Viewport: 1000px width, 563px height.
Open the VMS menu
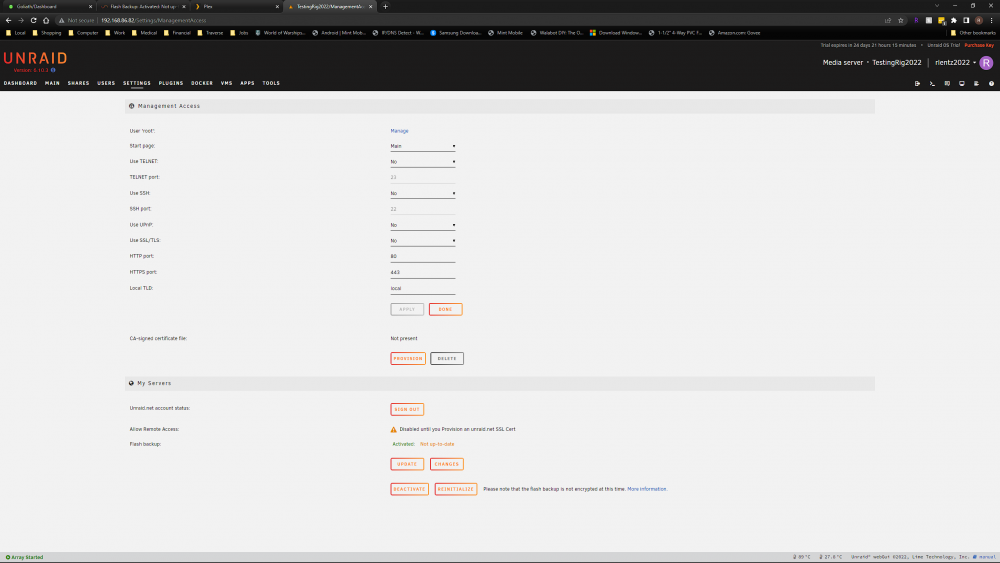pos(226,83)
